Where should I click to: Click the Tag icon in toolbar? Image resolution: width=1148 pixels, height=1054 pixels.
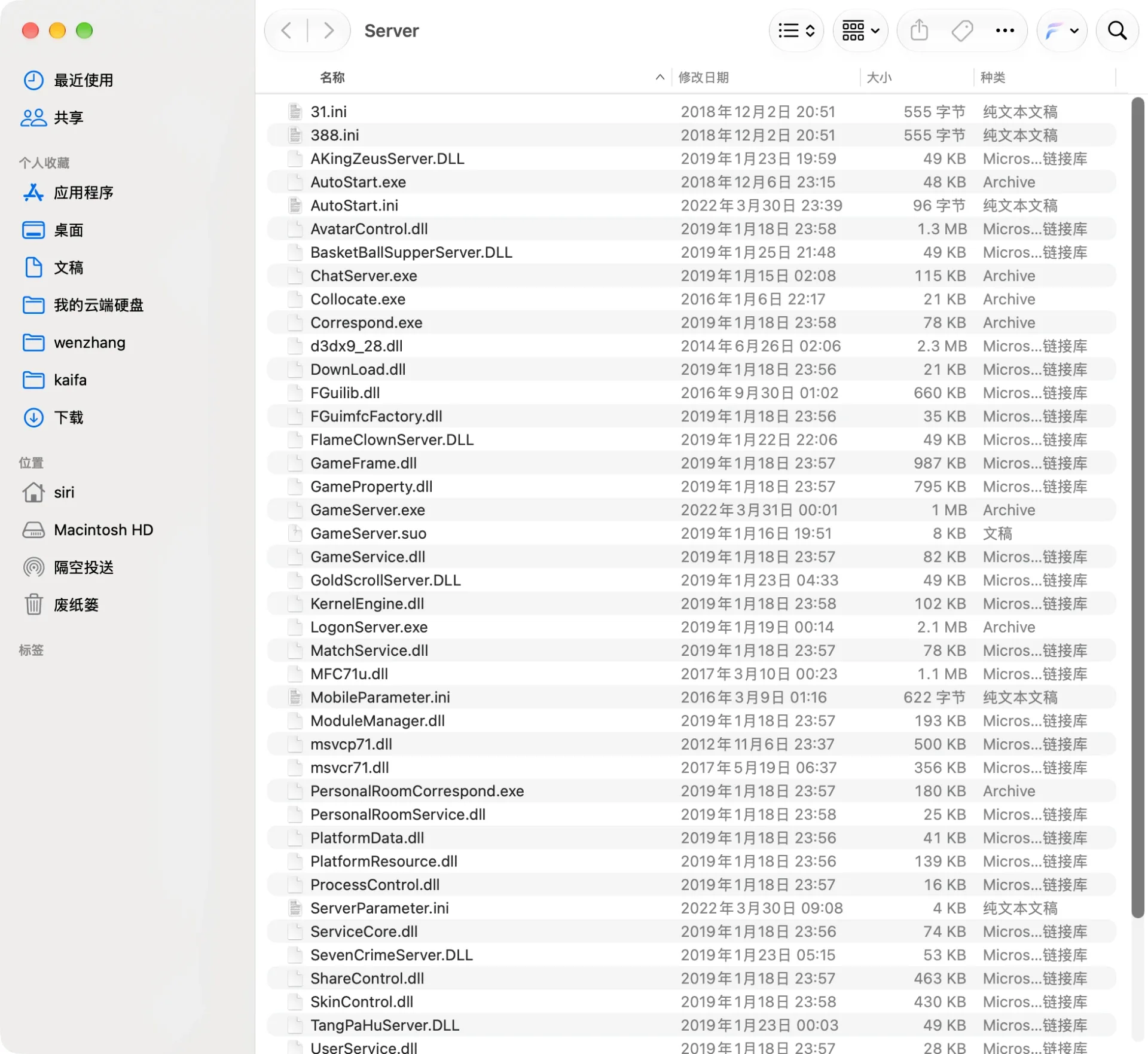tap(961, 30)
